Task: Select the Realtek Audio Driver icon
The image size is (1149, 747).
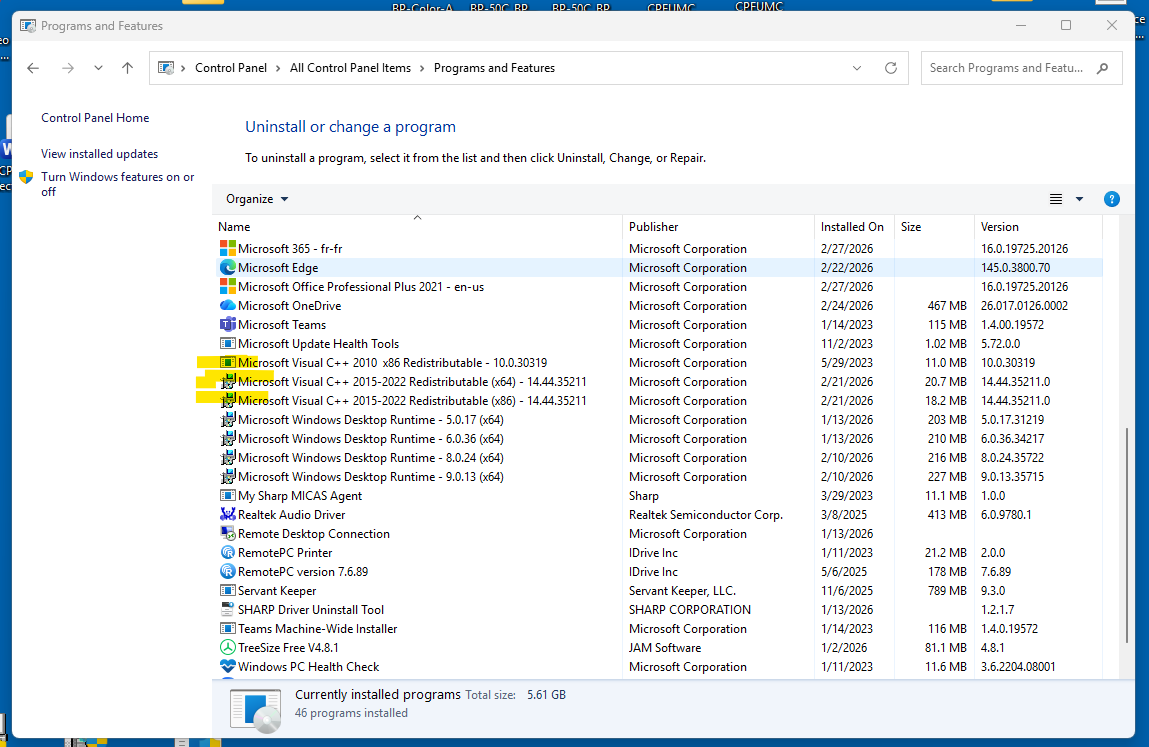Action: coord(228,514)
